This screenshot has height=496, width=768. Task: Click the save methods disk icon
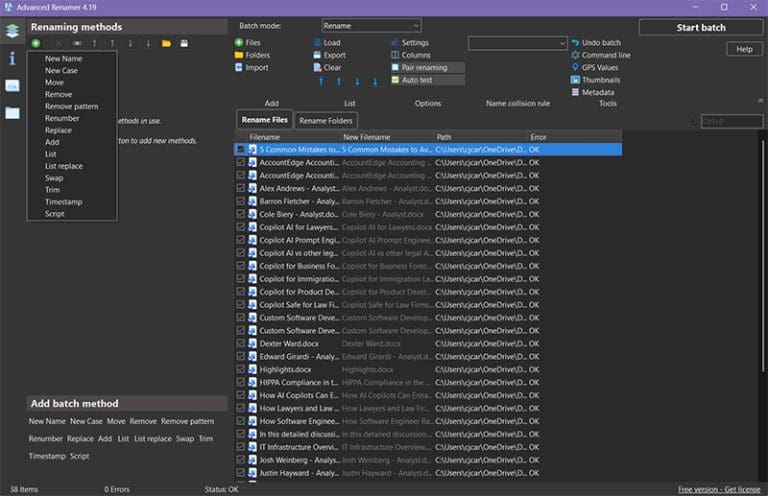coord(184,44)
